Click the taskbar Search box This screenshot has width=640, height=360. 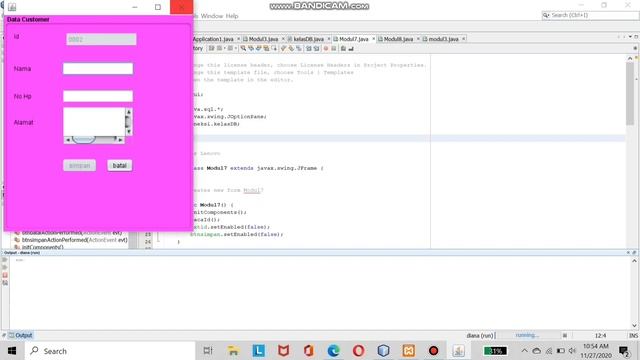[x=110, y=351]
